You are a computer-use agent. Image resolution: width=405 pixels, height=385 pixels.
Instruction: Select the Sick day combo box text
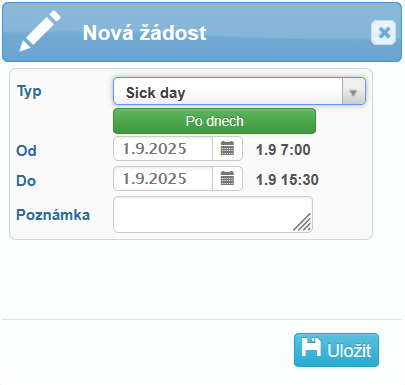point(155,93)
